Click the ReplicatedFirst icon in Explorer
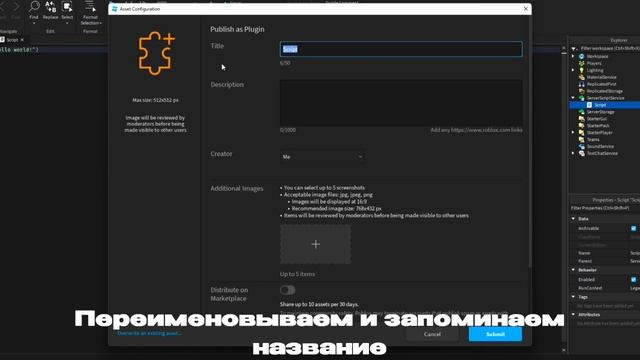640x360 pixels. 582,84
